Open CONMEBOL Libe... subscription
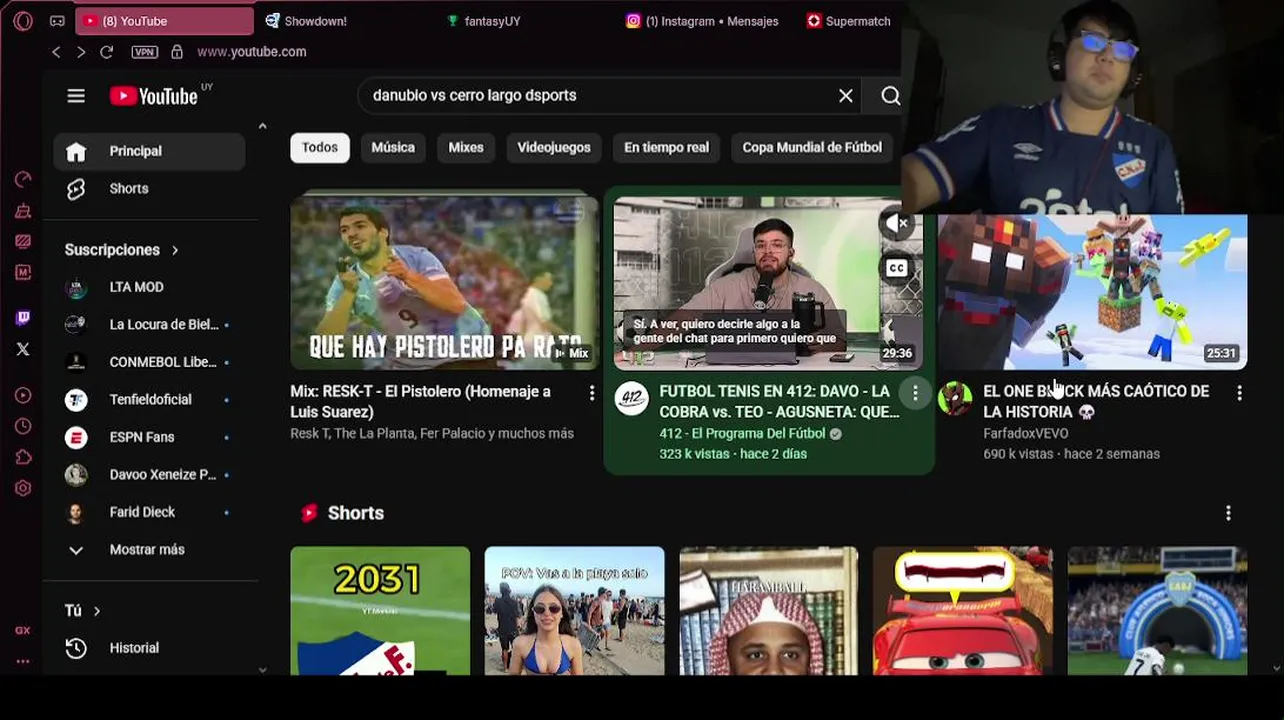 pos(149,362)
